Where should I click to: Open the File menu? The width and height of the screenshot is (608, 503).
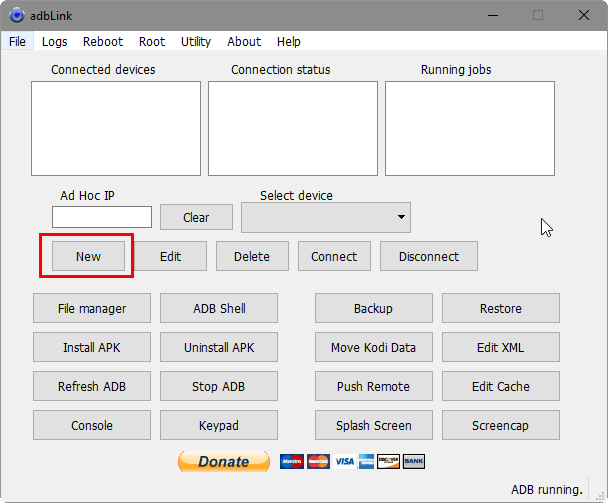point(17,41)
